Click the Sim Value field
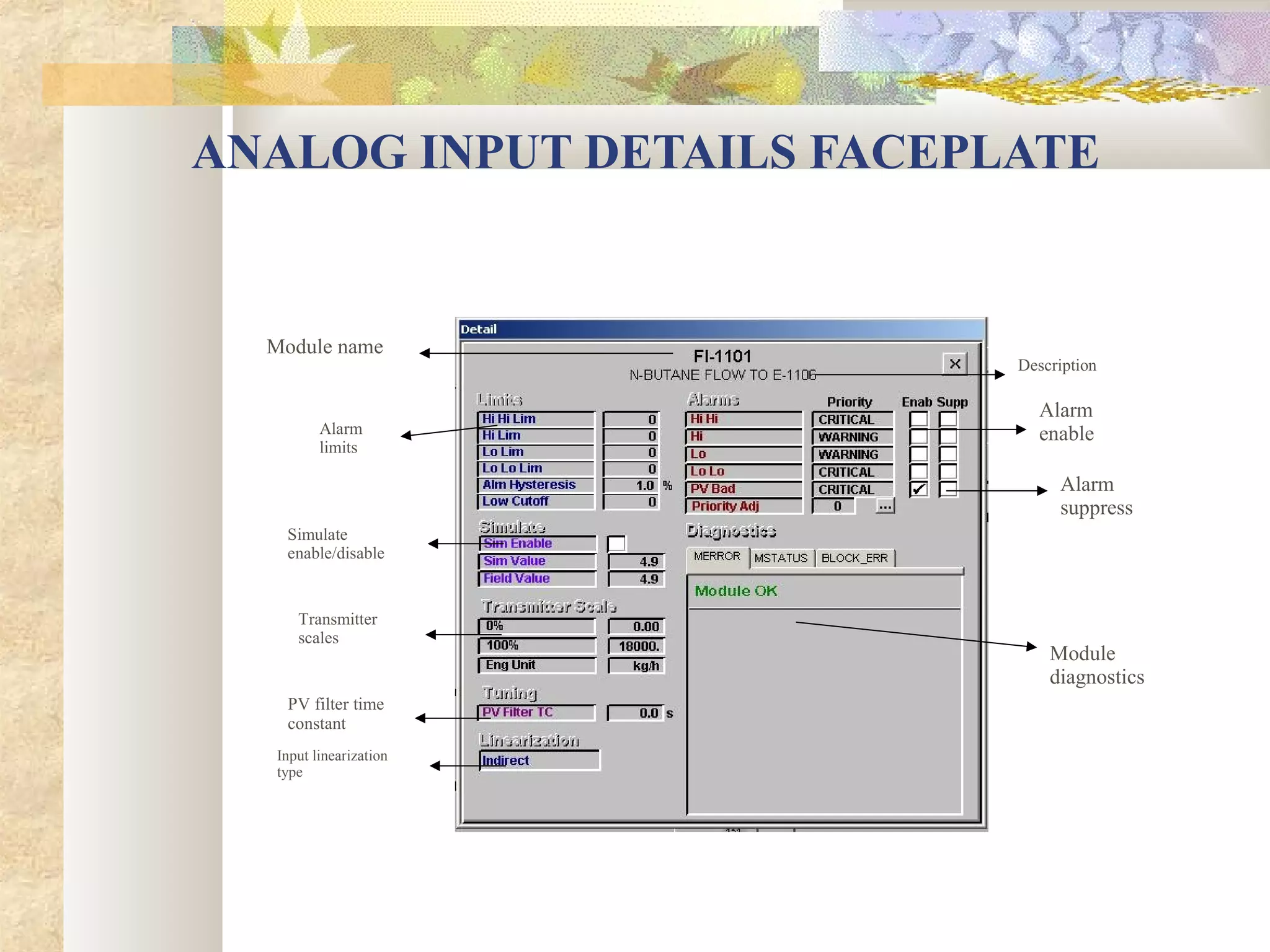Screen dimensions: 1270x952 click(x=636, y=562)
